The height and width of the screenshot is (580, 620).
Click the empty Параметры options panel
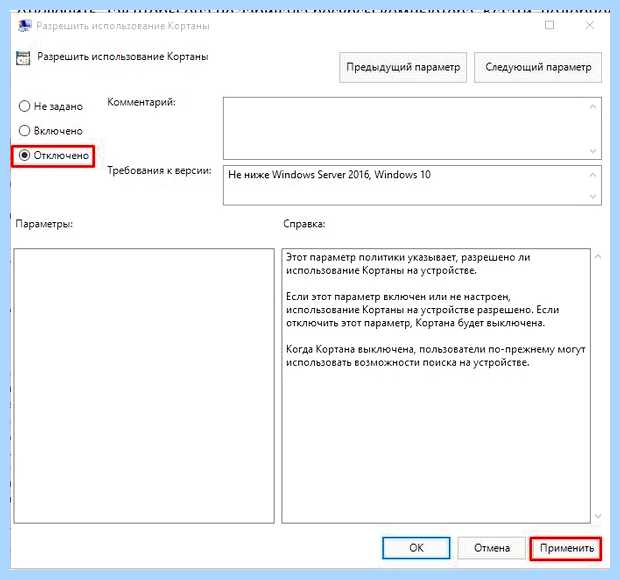[144, 386]
